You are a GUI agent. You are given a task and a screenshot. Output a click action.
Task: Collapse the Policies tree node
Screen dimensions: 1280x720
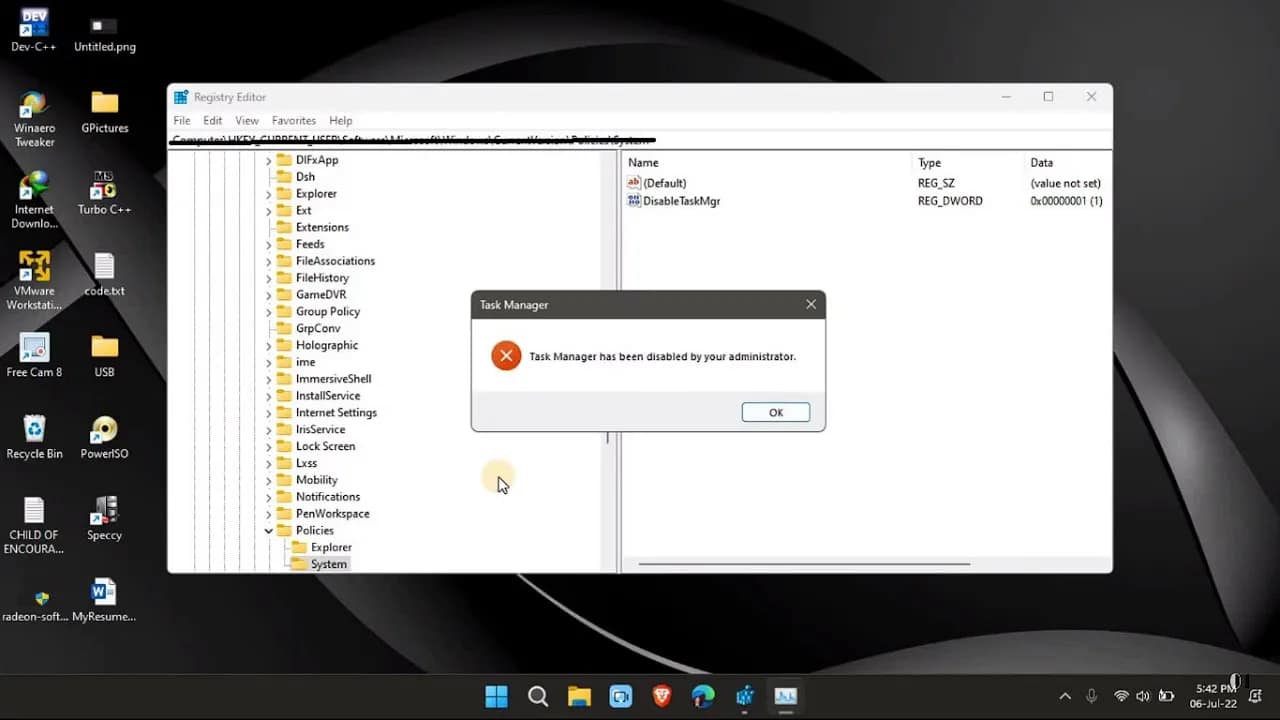point(267,530)
